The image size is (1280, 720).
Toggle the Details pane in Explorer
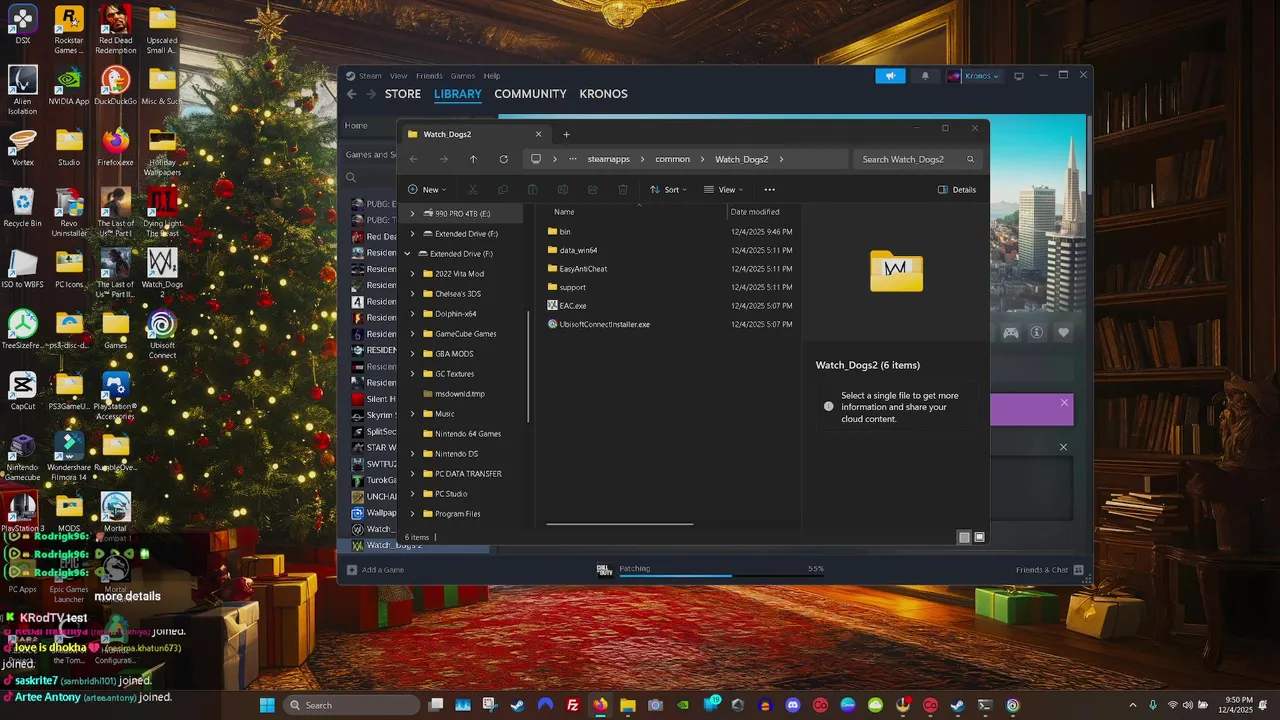tap(957, 189)
